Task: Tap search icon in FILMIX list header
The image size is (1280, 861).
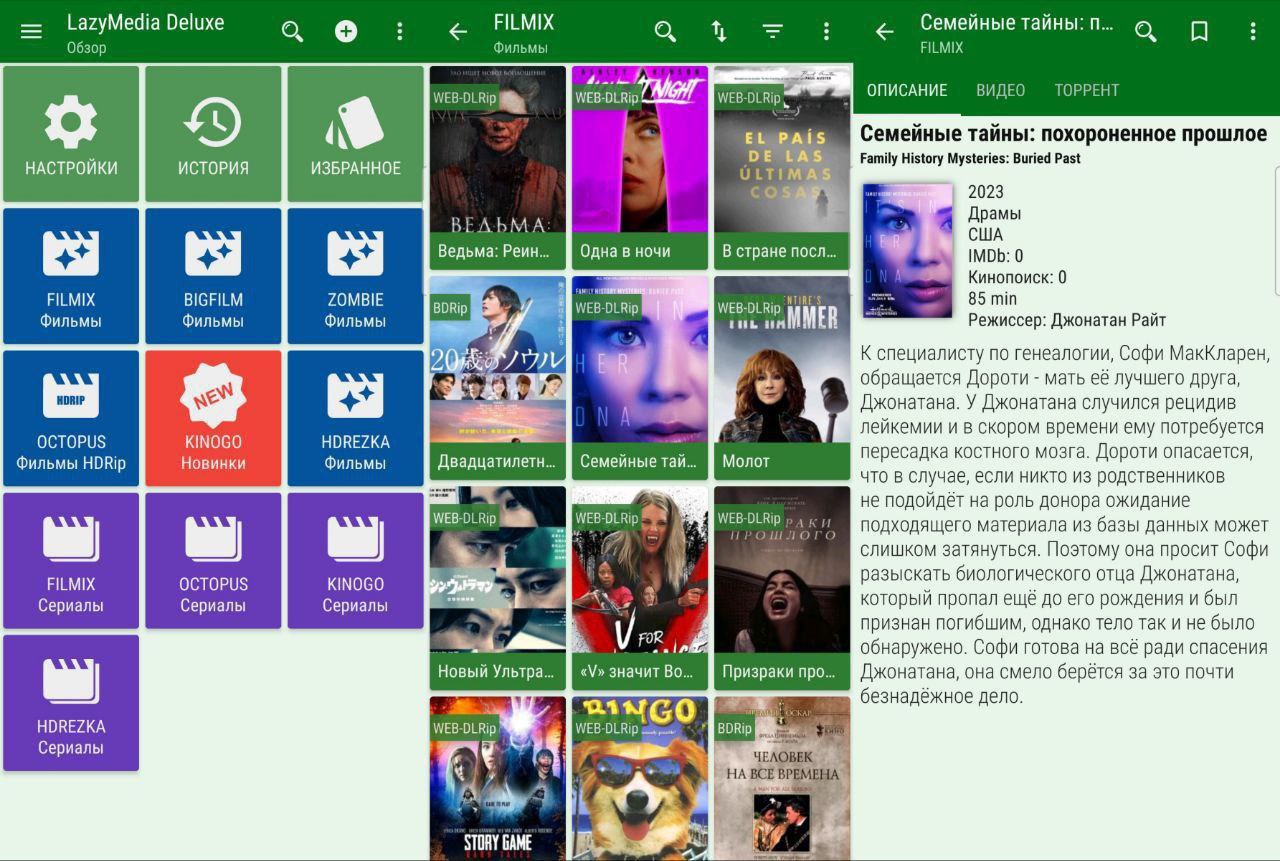Action: 665,31
